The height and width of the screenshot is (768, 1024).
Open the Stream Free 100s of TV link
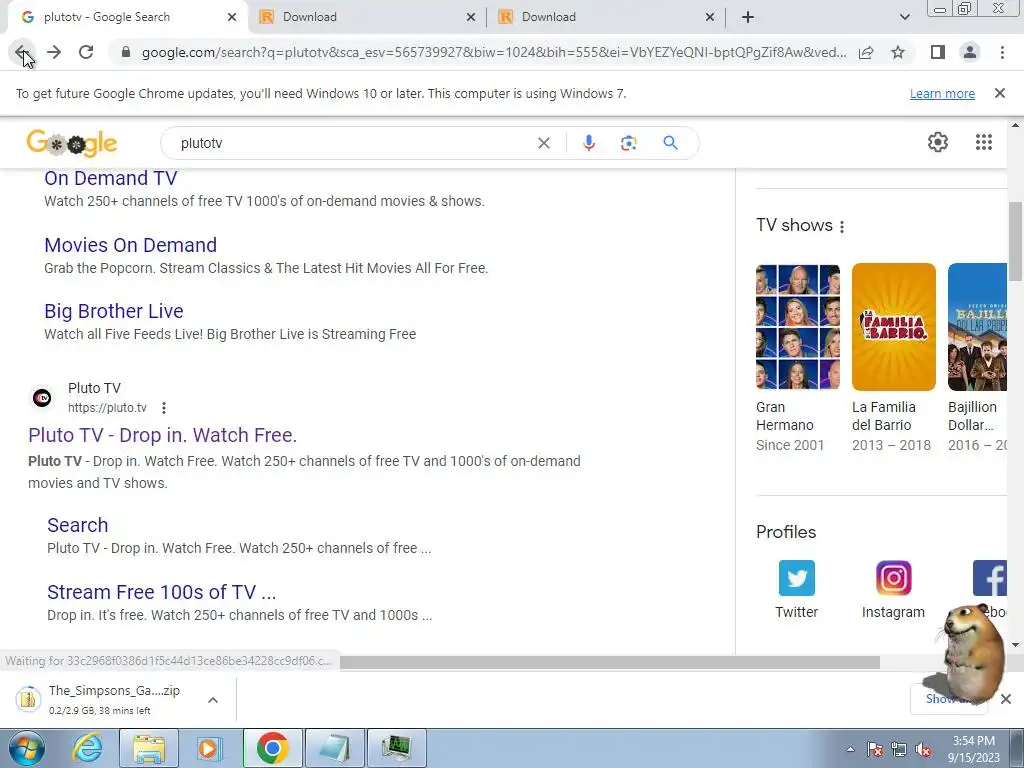(162, 592)
